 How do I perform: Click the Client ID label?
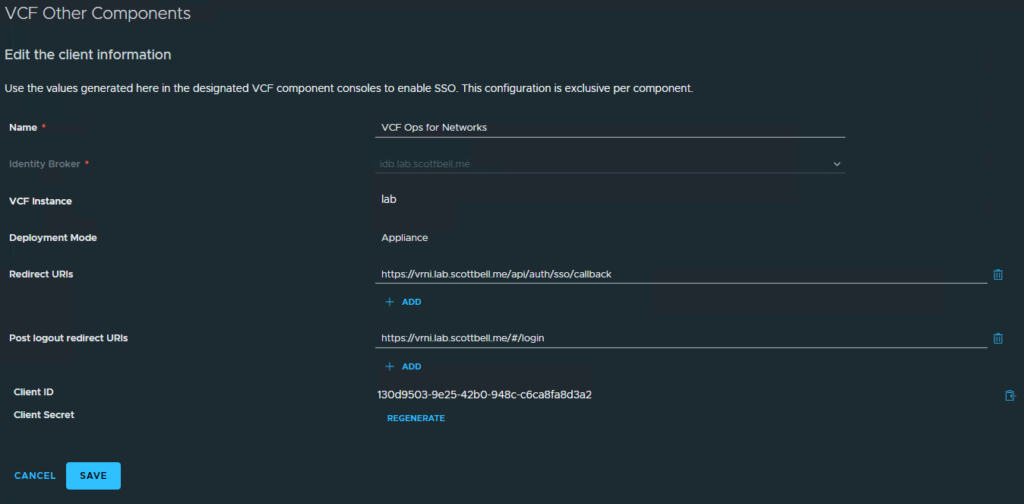(33, 392)
